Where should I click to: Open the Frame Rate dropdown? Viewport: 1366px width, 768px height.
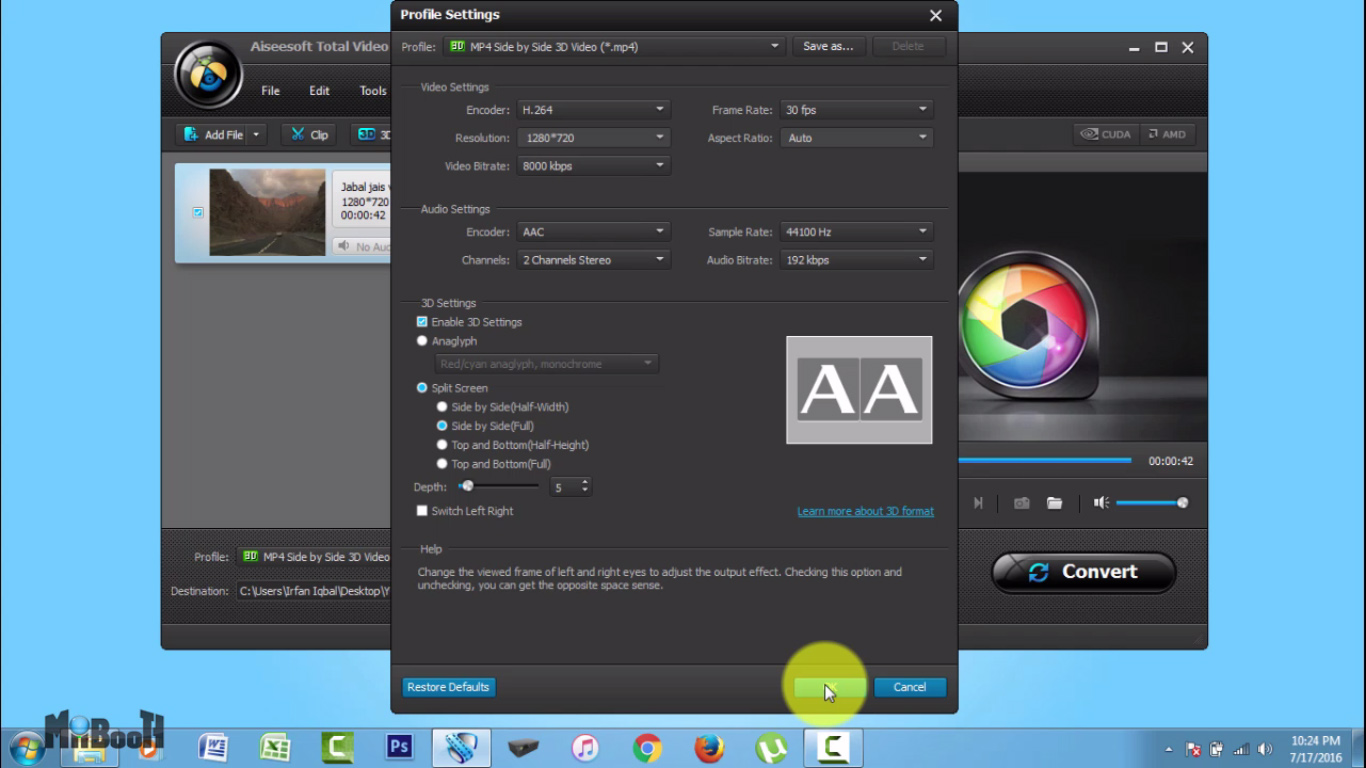tap(857, 110)
